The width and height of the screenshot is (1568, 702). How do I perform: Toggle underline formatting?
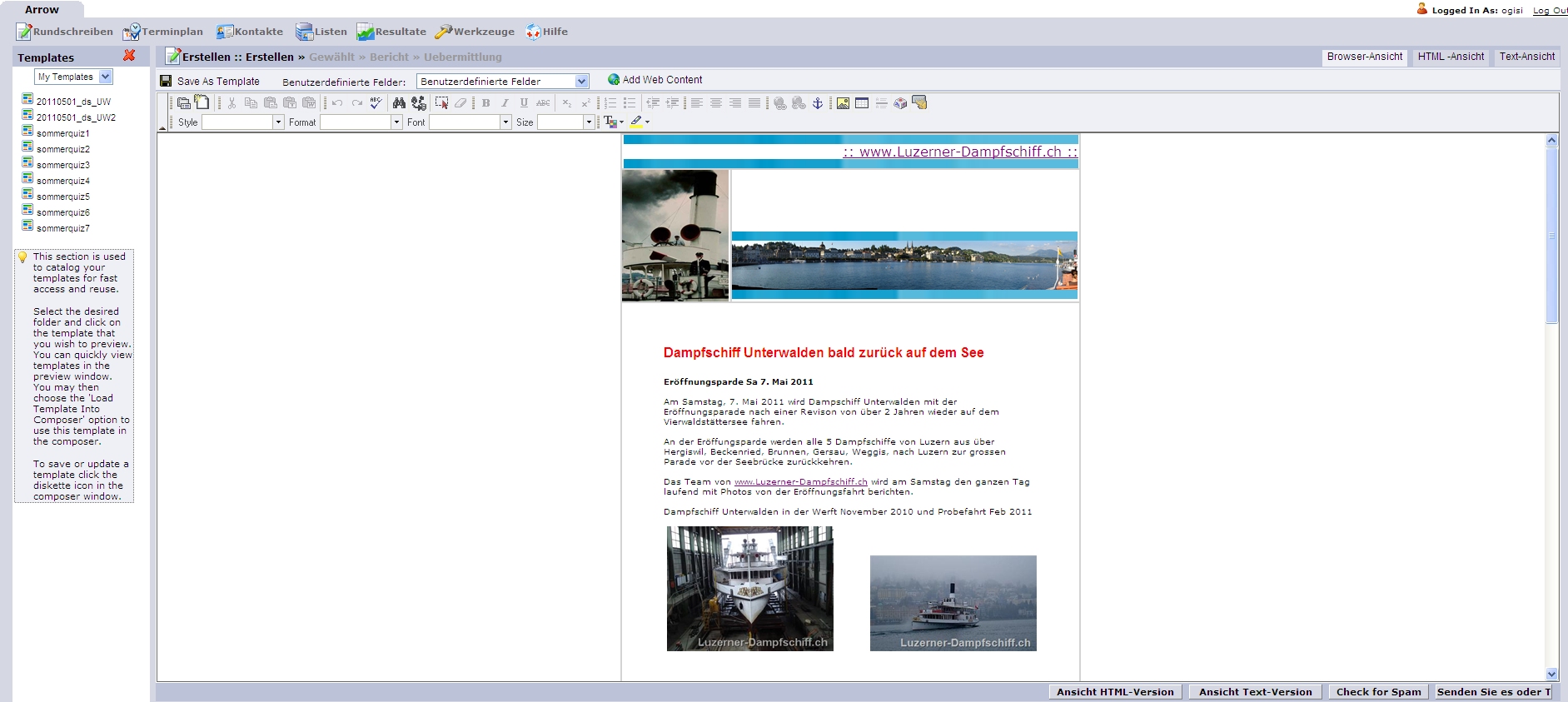pyautogui.click(x=524, y=103)
